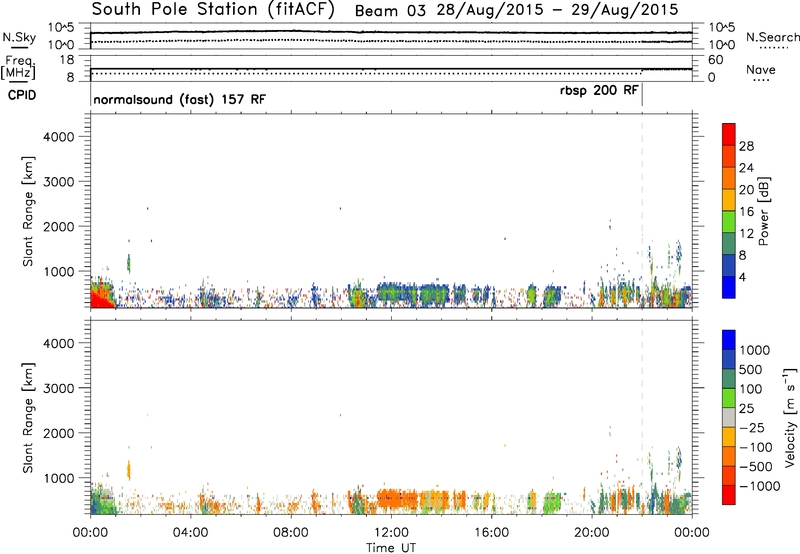Viewport: 800px width, 554px height.
Task: Click the '28' power colorbar tick value
Action: [746, 146]
